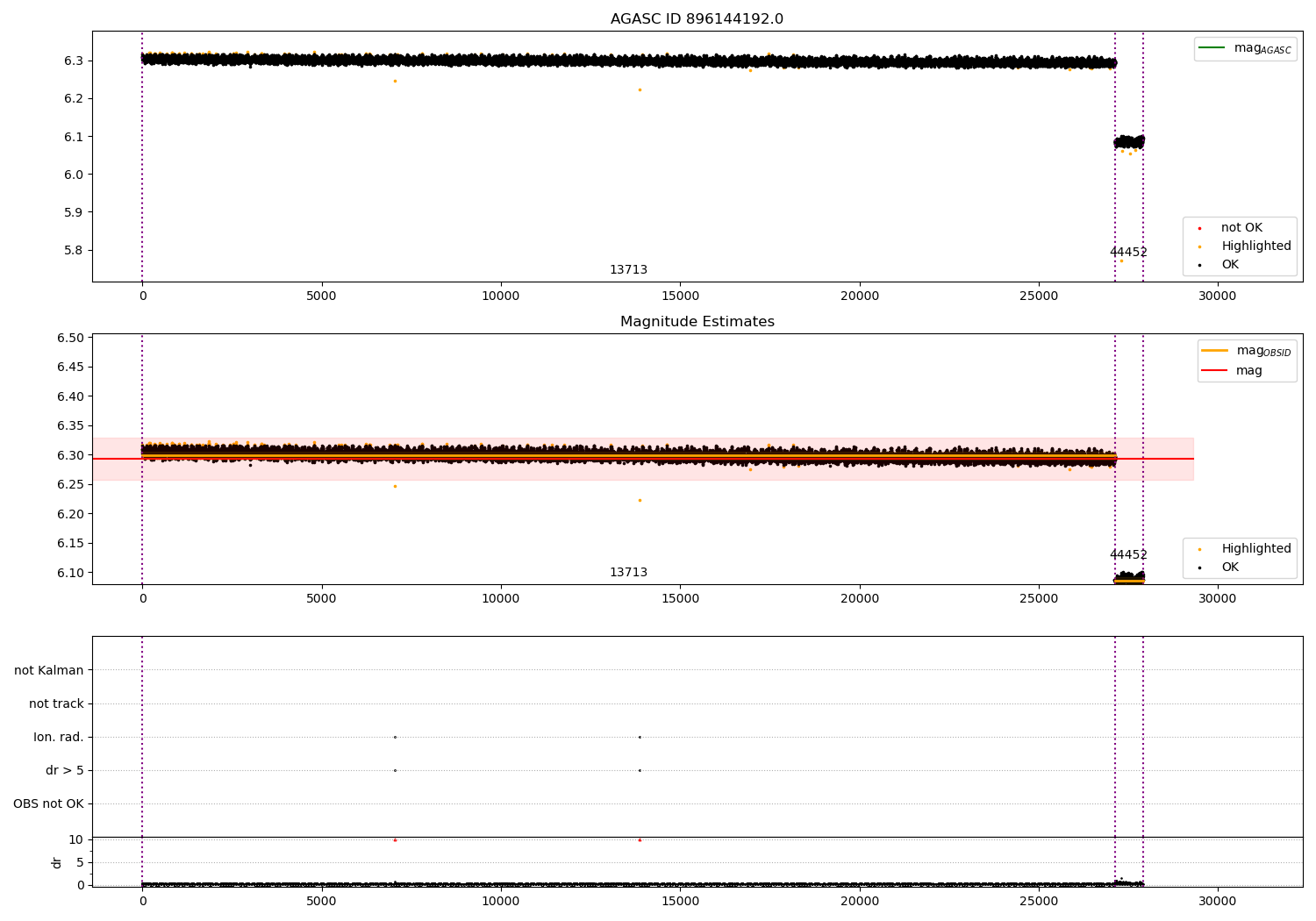
Task: Click the "44452" label in the Magnitude Estimates plot
Action: pyautogui.click(x=1128, y=555)
